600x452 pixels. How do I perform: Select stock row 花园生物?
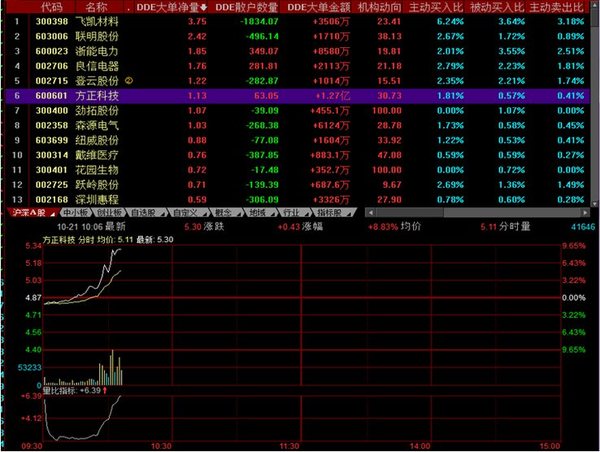tap(298, 170)
